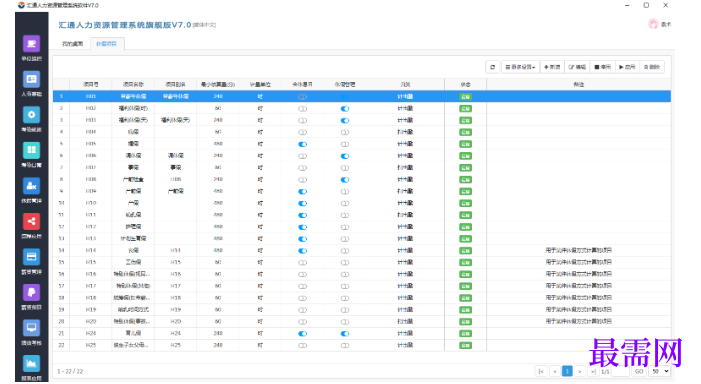Click the remark text in row H20
The image size is (701, 384).
pyautogui.click(x=579, y=321)
